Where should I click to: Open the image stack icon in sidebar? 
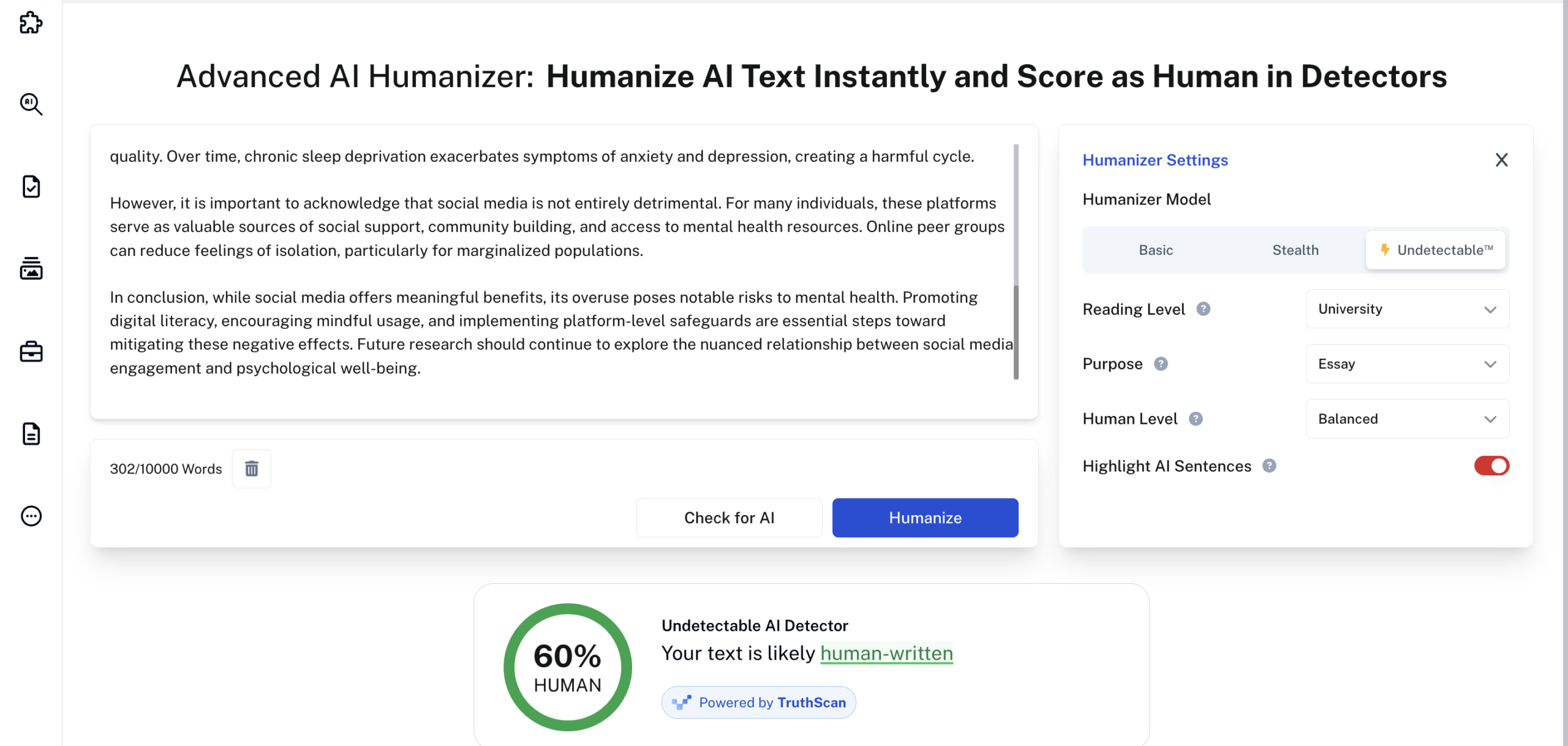coord(31,268)
